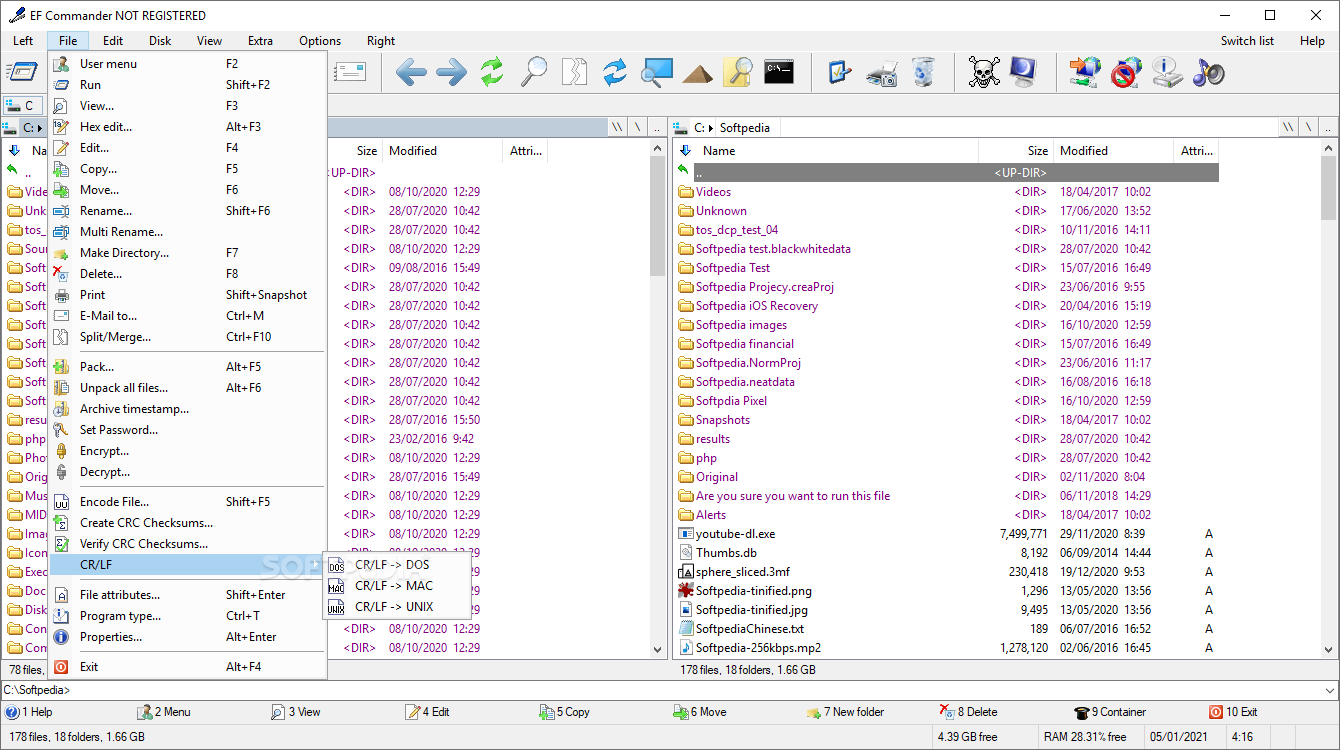This screenshot has width=1340, height=750.
Task: Click the split file pages icon
Action: 574,72
